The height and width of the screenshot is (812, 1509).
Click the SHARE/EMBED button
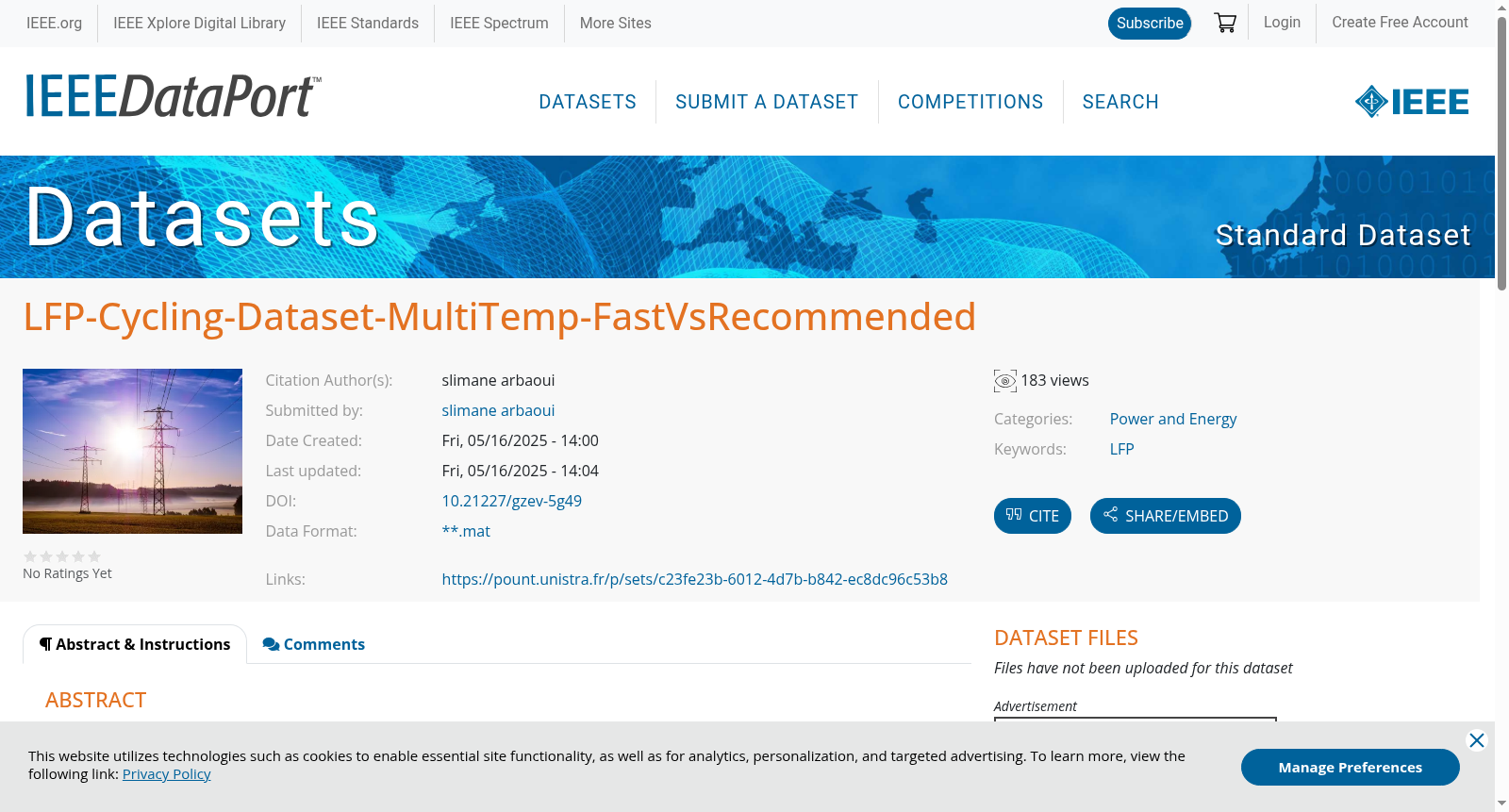1166,516
